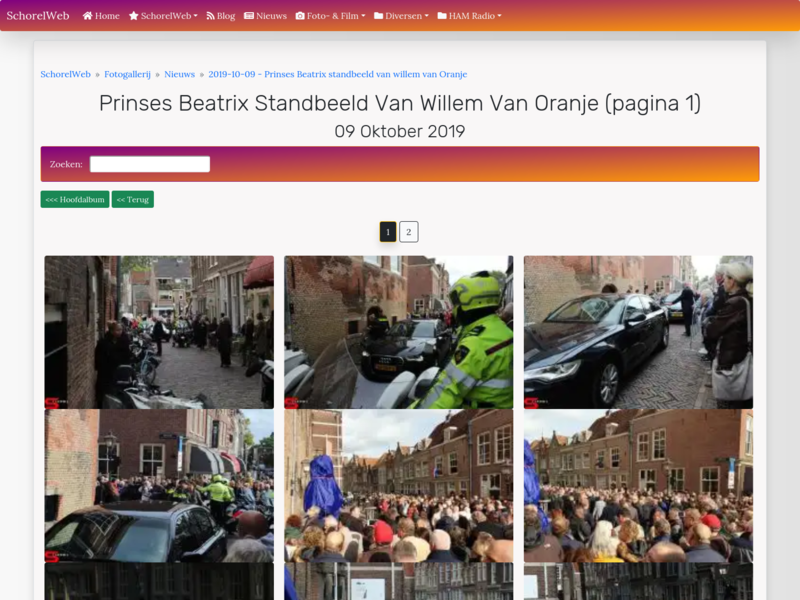Open the Blog menu item
The image size is (800, 600).
coord(221,16)
